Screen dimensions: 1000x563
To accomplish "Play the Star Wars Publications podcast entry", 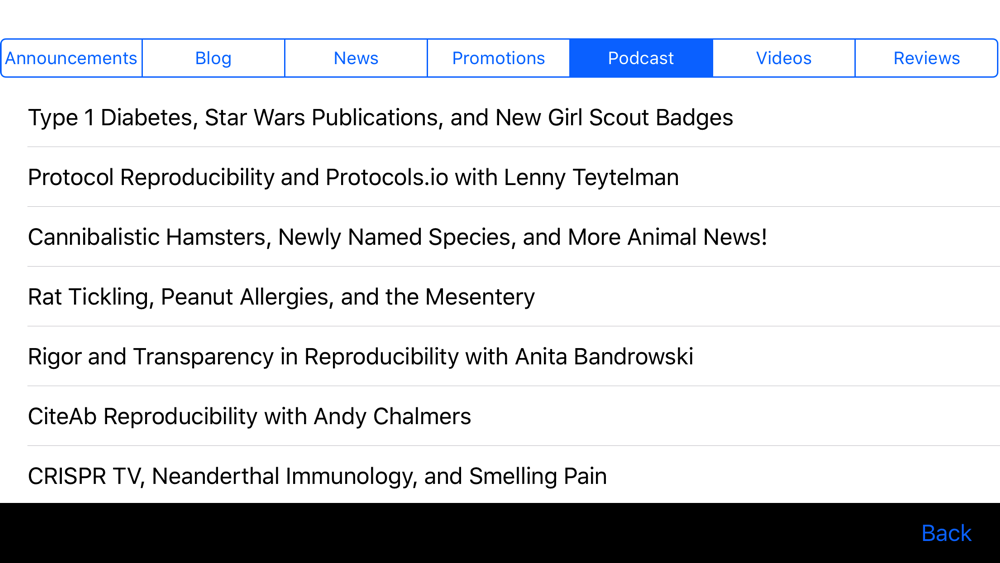I will 380,118.
